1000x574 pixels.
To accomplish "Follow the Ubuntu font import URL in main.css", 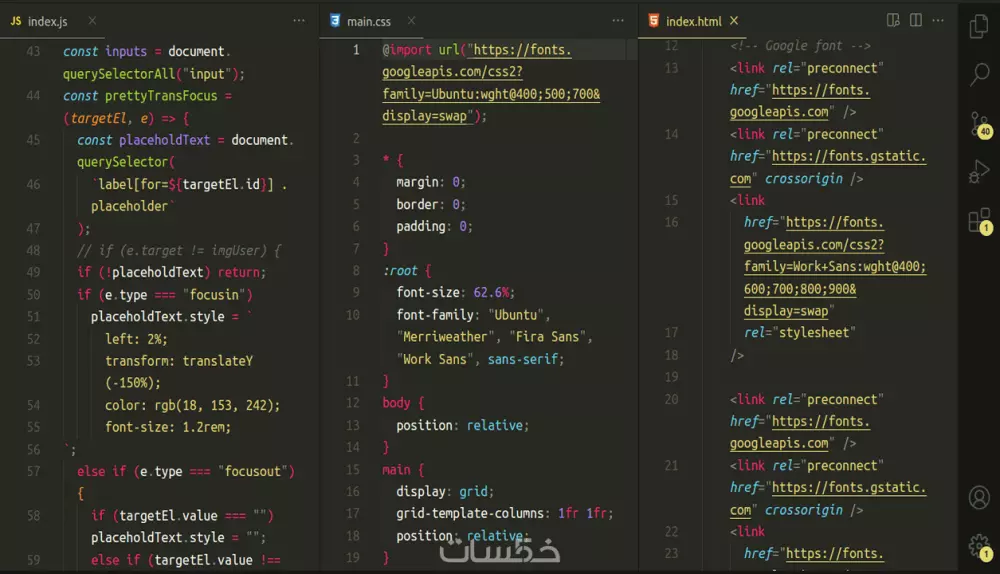I will (x=491, y=83).
